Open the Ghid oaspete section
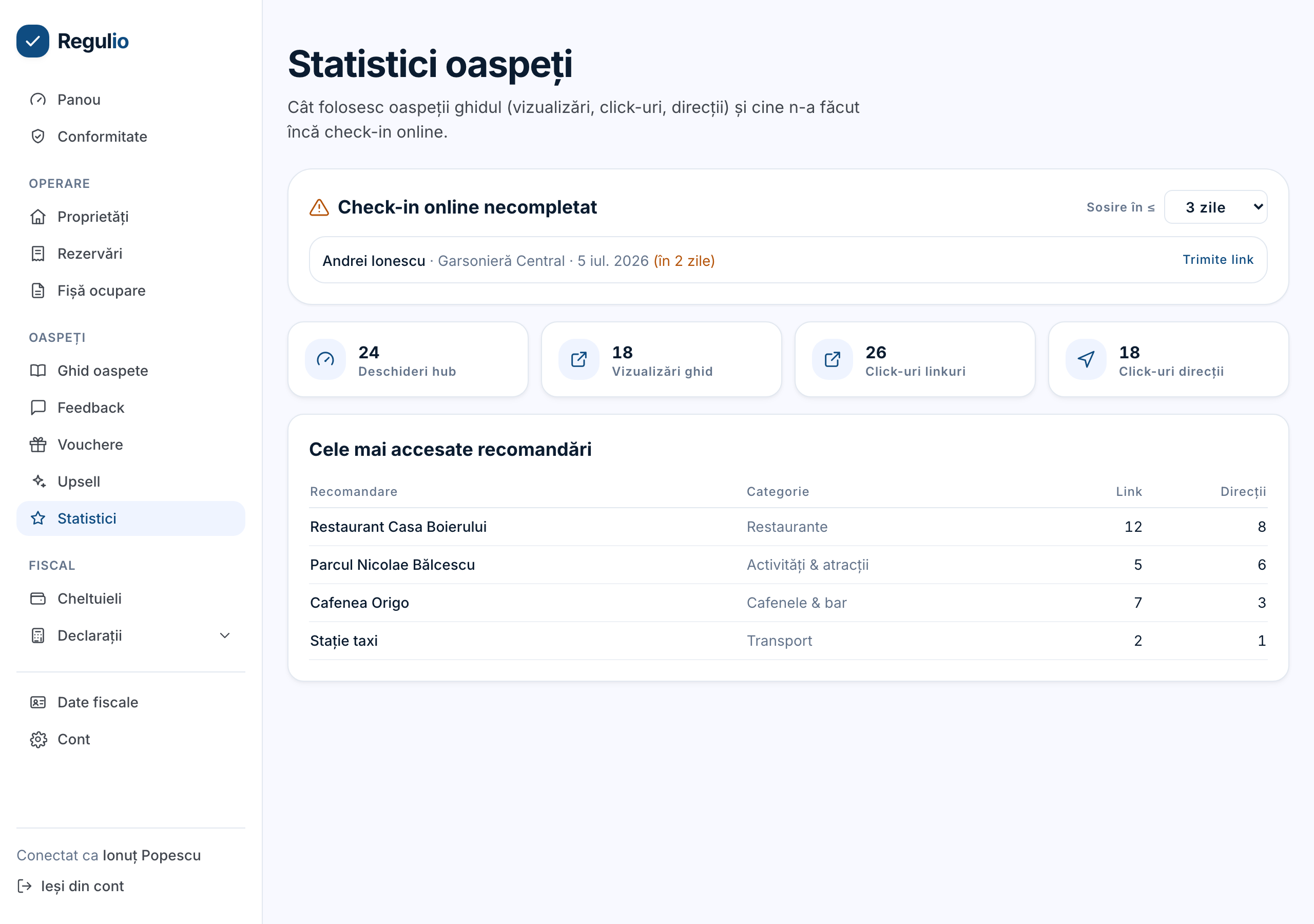The height and width of the screenshot is (924, 1314). click(x=130, y=371)
